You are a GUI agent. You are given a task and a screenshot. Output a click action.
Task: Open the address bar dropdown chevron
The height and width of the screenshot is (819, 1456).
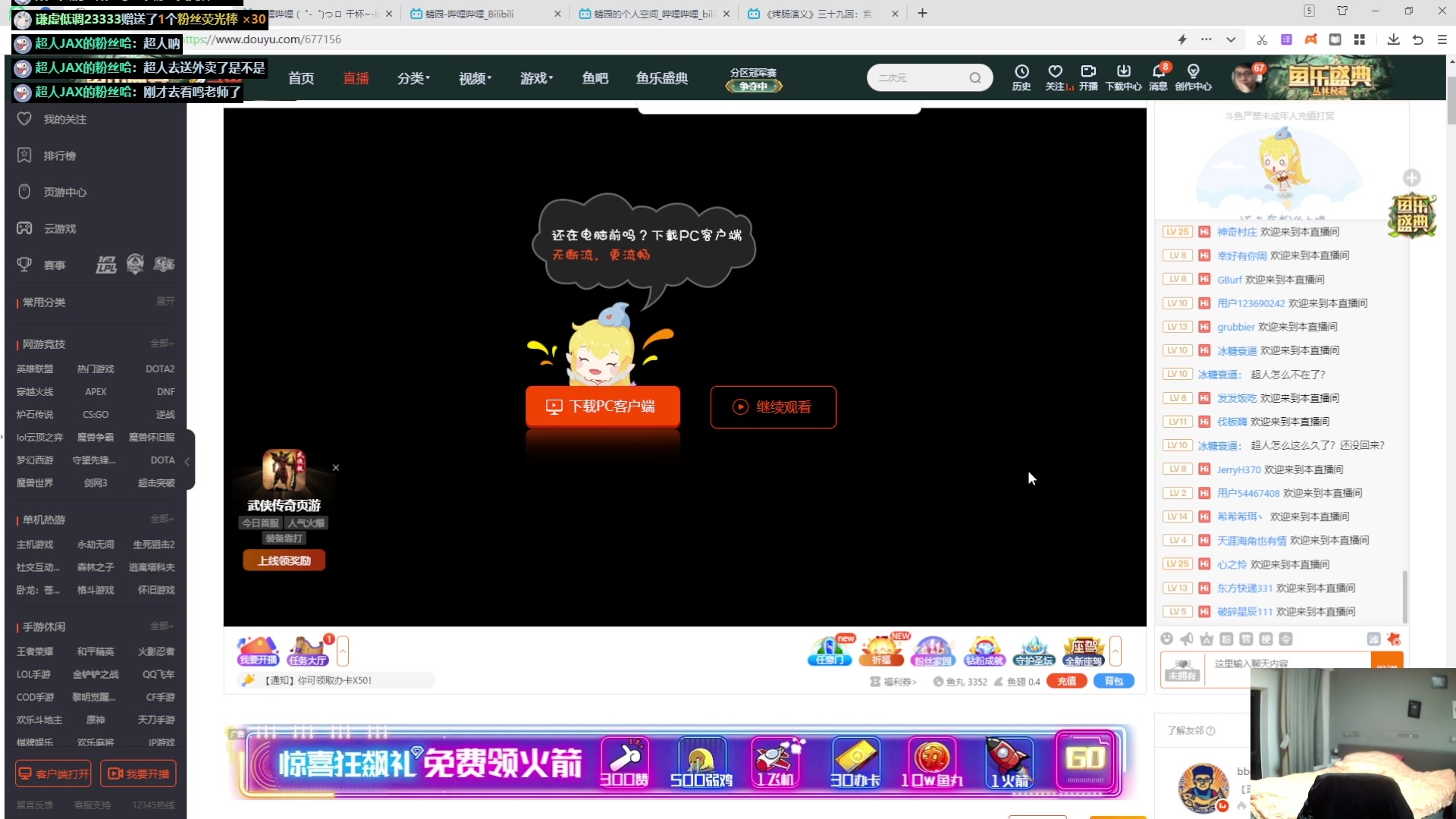coord(1231,39)
